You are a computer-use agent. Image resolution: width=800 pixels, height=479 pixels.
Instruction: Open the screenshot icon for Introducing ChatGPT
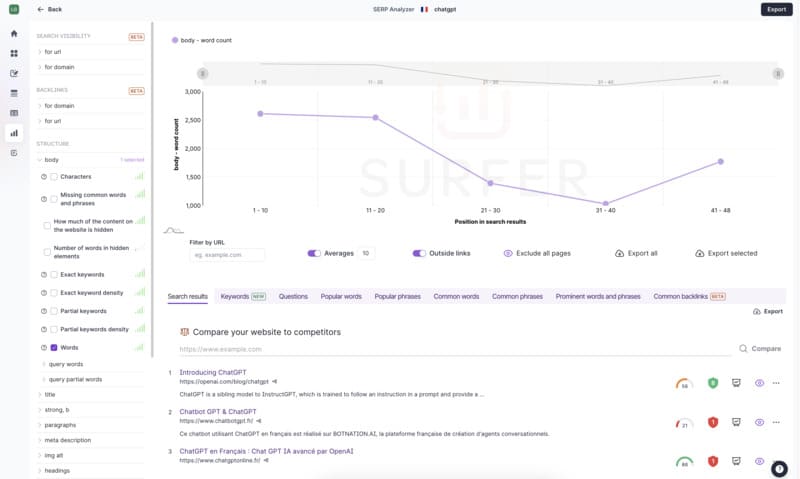tap(736, 383)
